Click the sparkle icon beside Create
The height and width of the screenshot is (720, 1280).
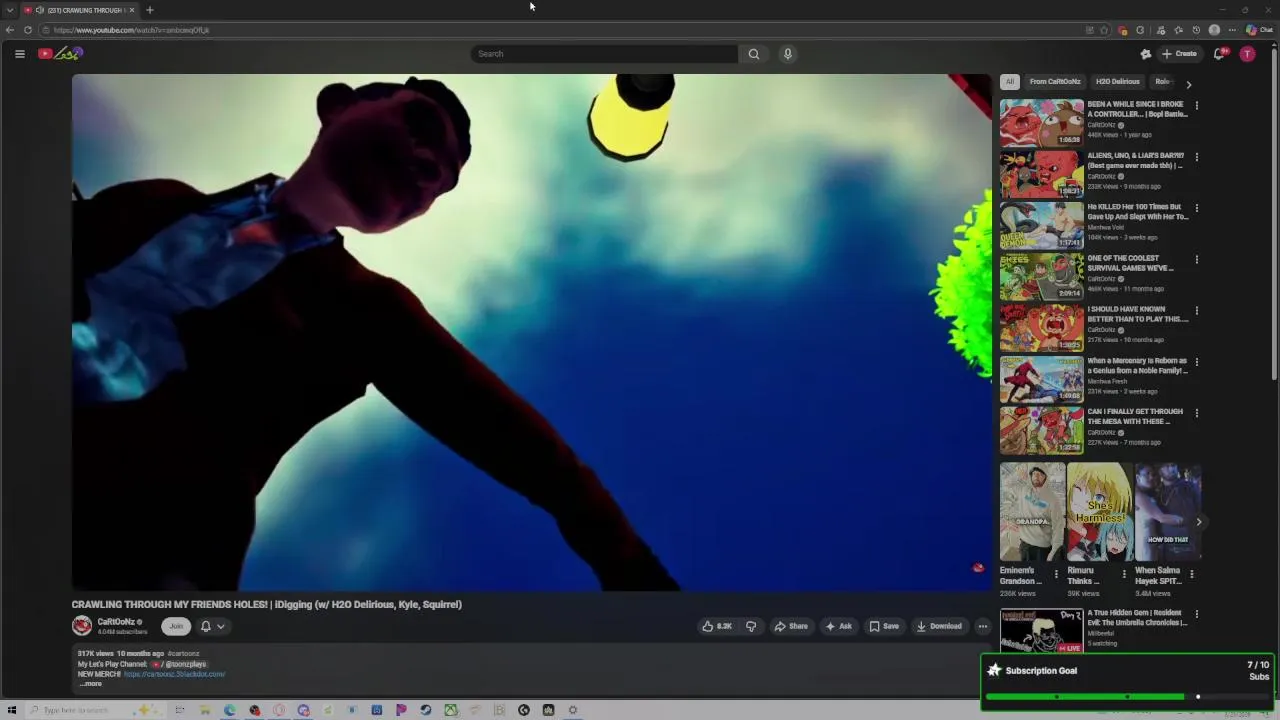(1146, 54)
